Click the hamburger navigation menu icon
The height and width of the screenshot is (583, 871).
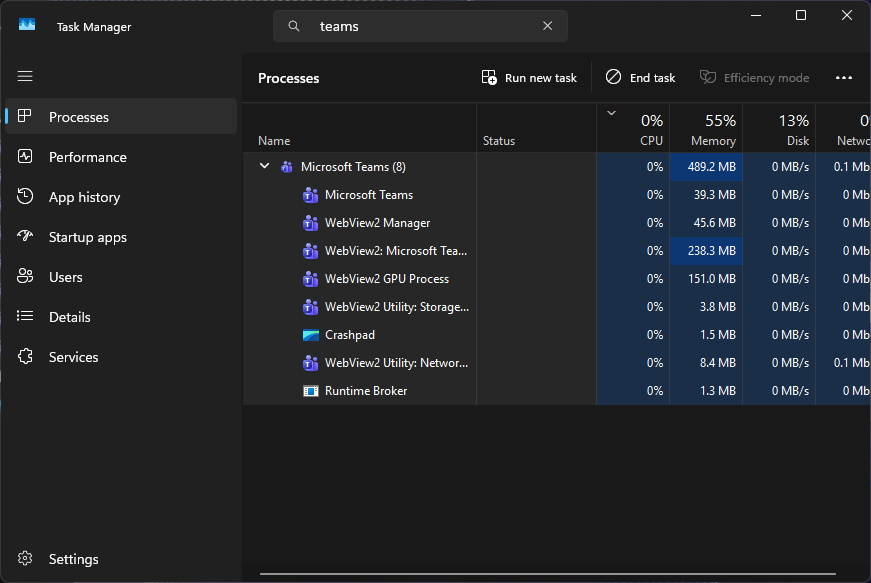25,76
